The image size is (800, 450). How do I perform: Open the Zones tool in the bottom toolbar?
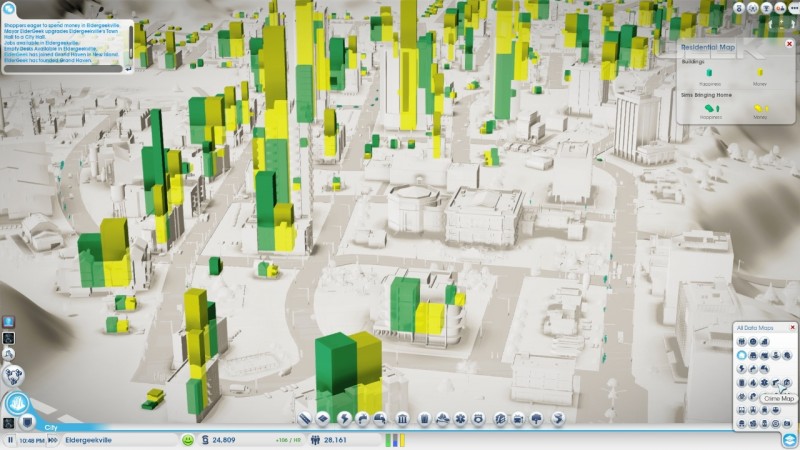323,419
